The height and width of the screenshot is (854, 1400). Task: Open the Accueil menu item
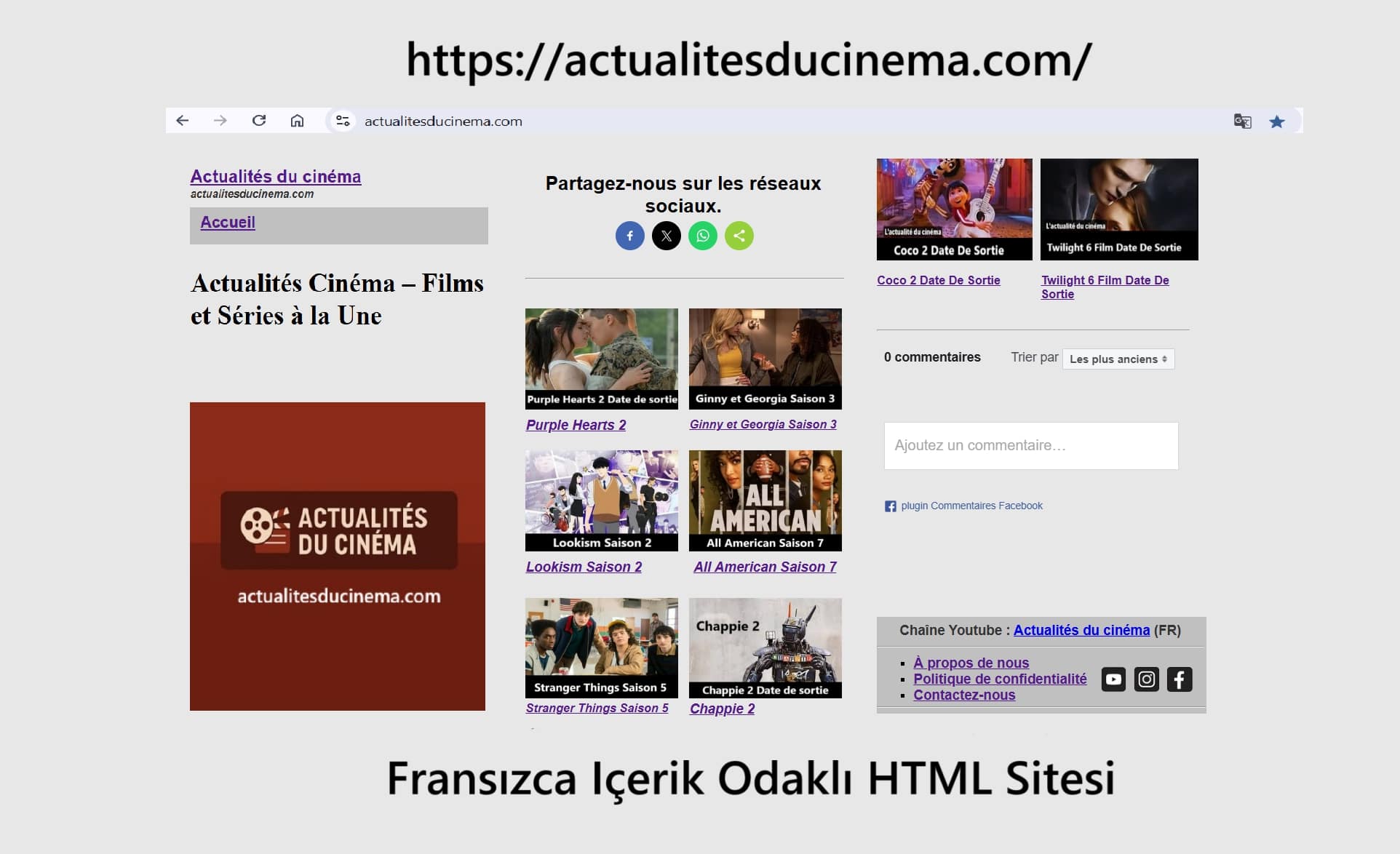pyautogui.click(x=228, y=223)
